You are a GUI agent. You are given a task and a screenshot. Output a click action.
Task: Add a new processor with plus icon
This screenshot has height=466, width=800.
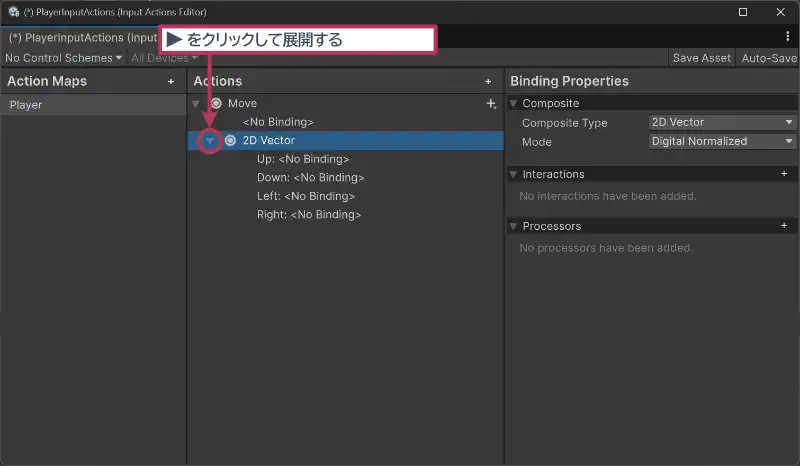pos(784,226)
